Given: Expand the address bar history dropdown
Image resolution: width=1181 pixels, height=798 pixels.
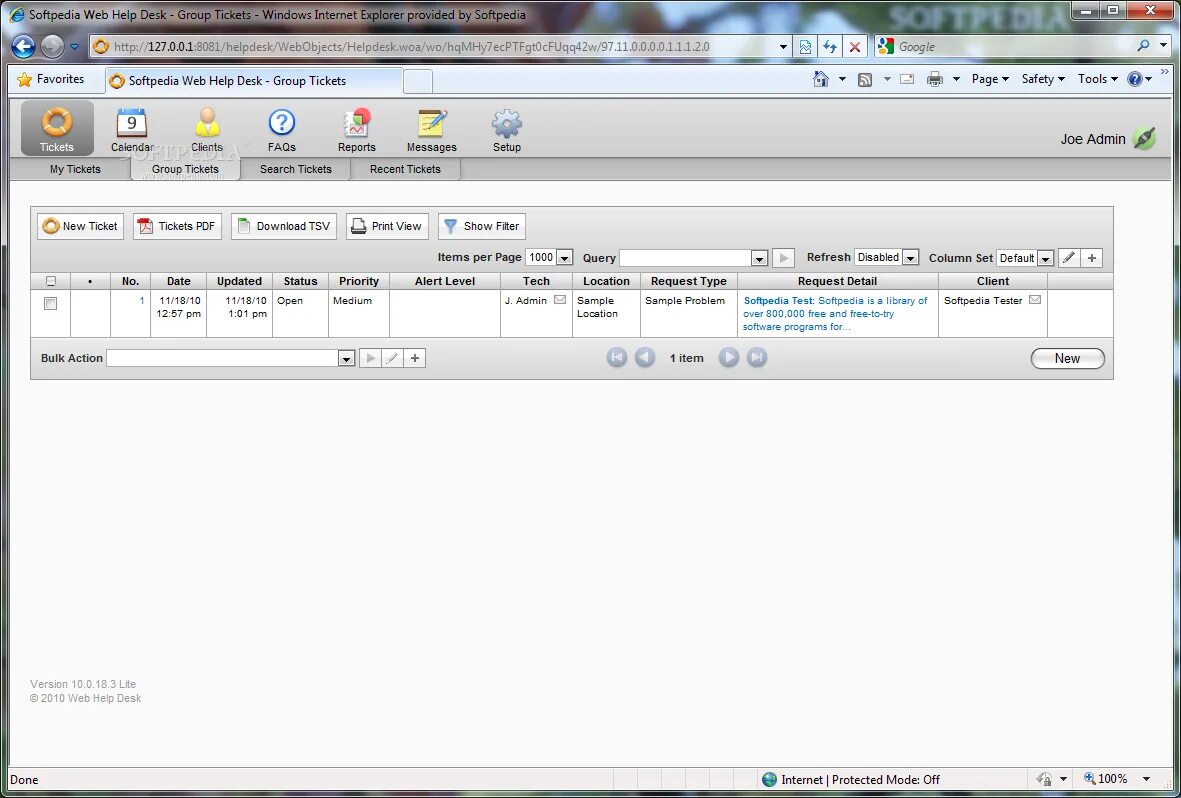Looking at the screenshot, I should tap(783, 47).
